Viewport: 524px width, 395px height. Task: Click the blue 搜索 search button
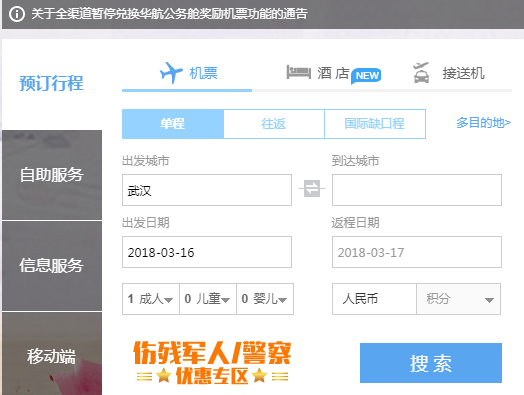(431, 363)
